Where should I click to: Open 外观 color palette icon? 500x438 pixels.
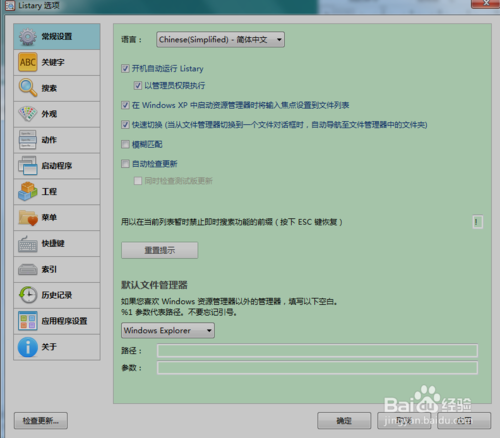tap(28, 114)
